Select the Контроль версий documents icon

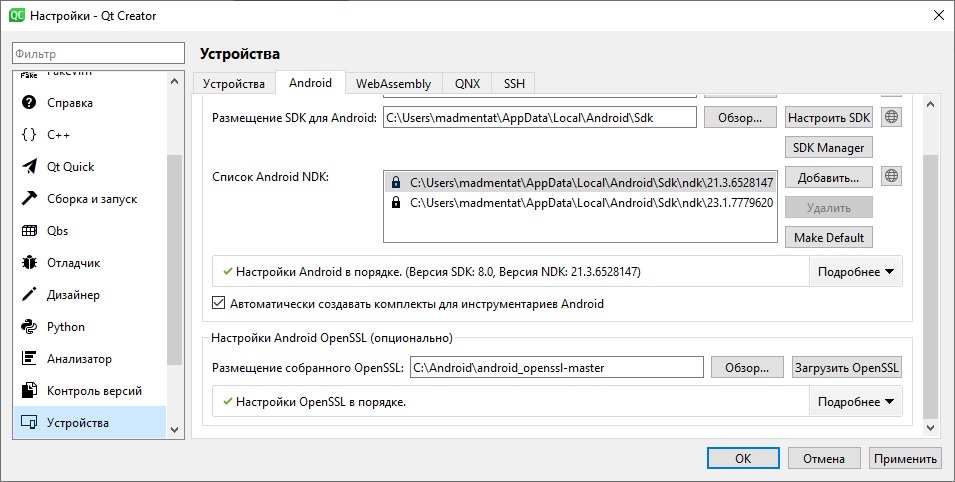click(29, 391)
